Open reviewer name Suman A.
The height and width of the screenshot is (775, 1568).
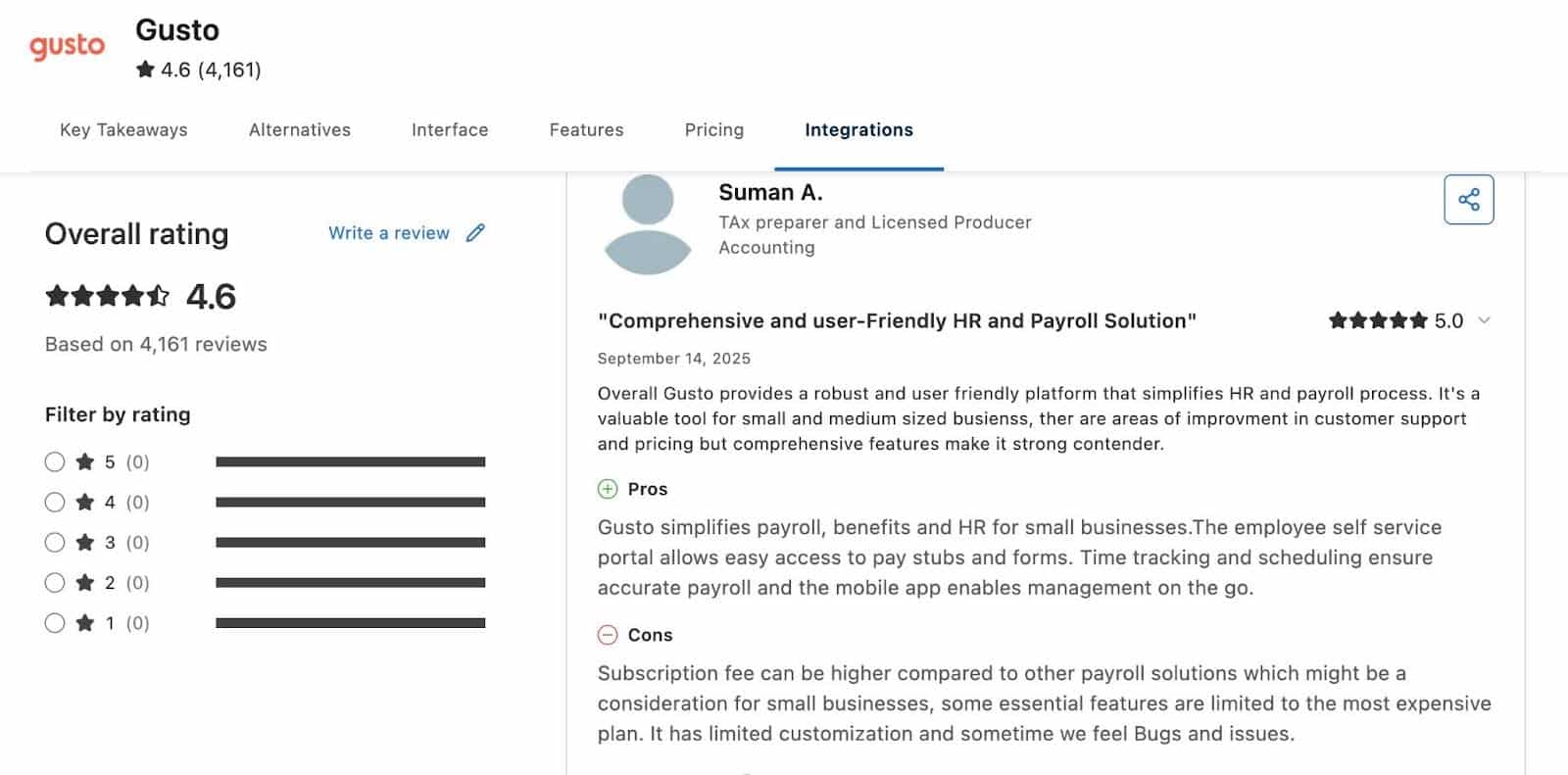770,192
